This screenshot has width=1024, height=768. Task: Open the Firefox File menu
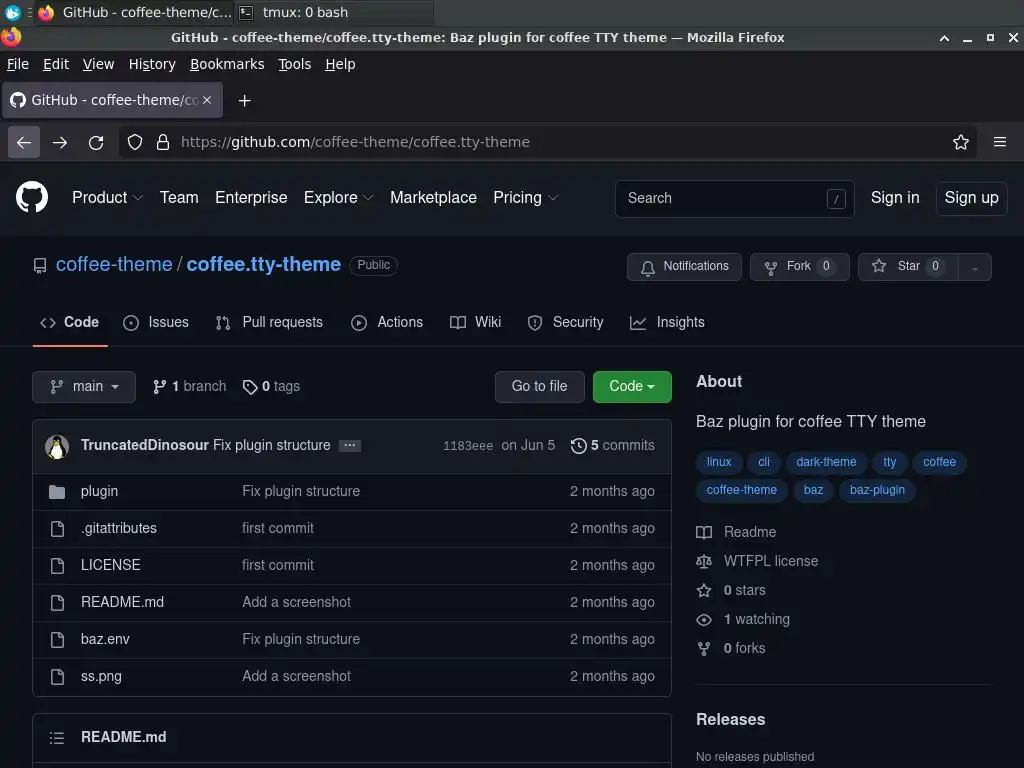coord(18,64)
